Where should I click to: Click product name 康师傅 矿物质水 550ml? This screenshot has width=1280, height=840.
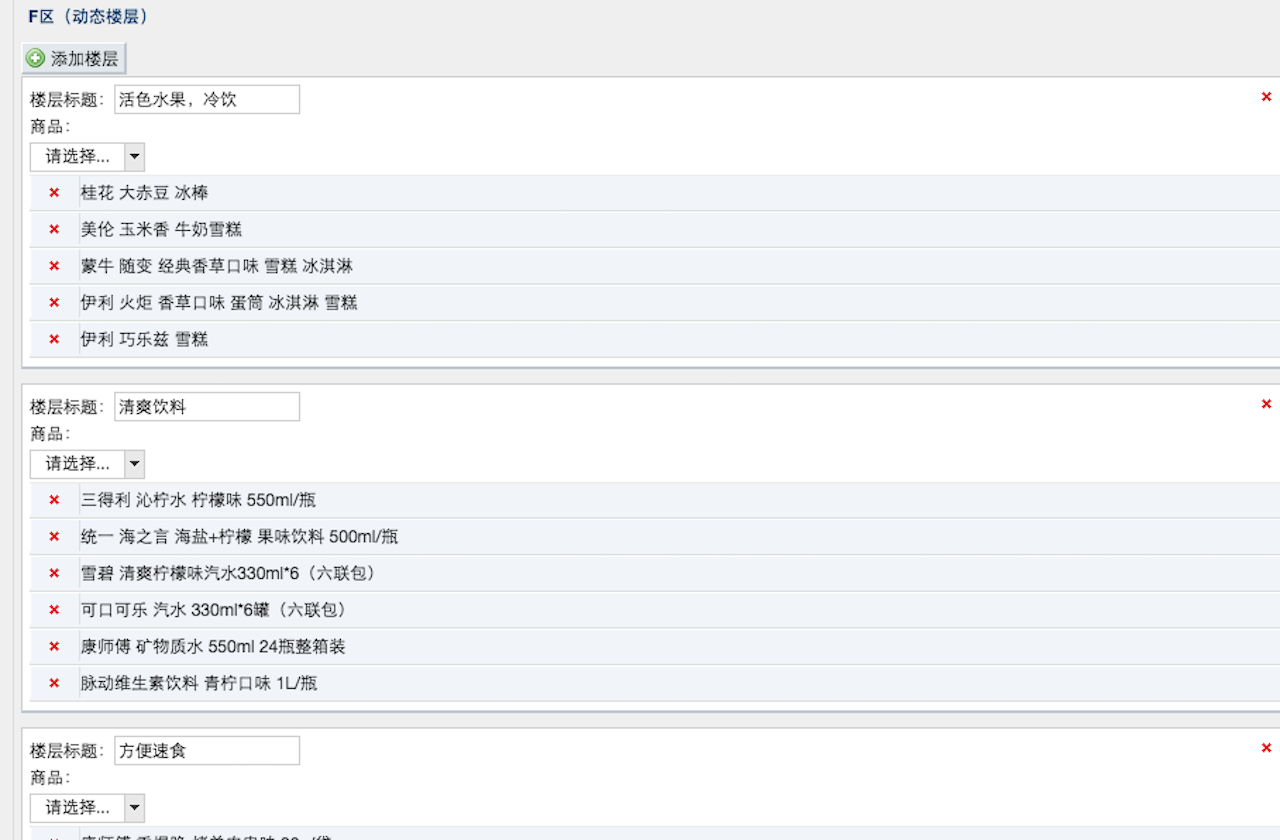click(213, 646)
